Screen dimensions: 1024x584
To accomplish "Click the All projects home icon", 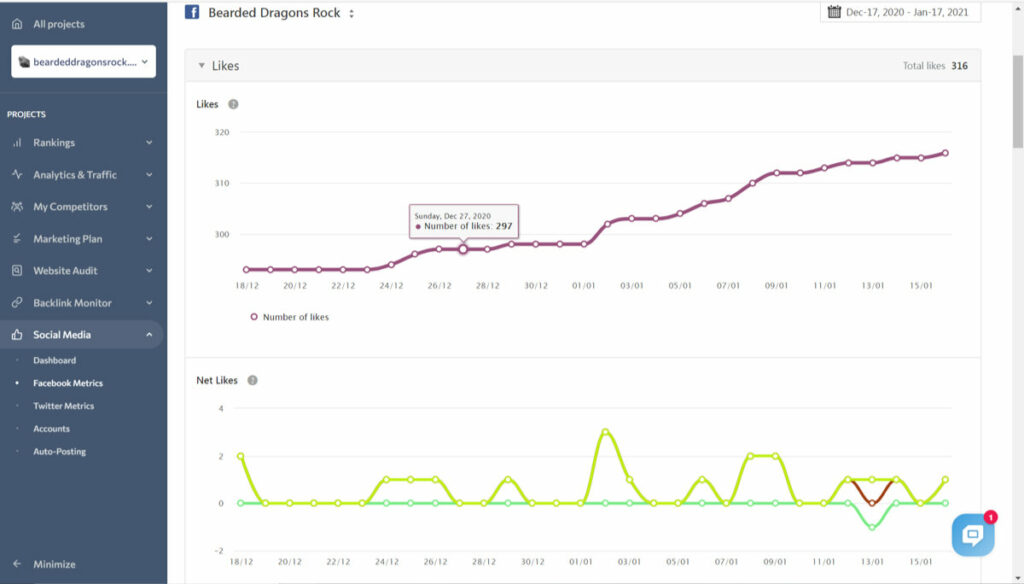I will 18,24.
